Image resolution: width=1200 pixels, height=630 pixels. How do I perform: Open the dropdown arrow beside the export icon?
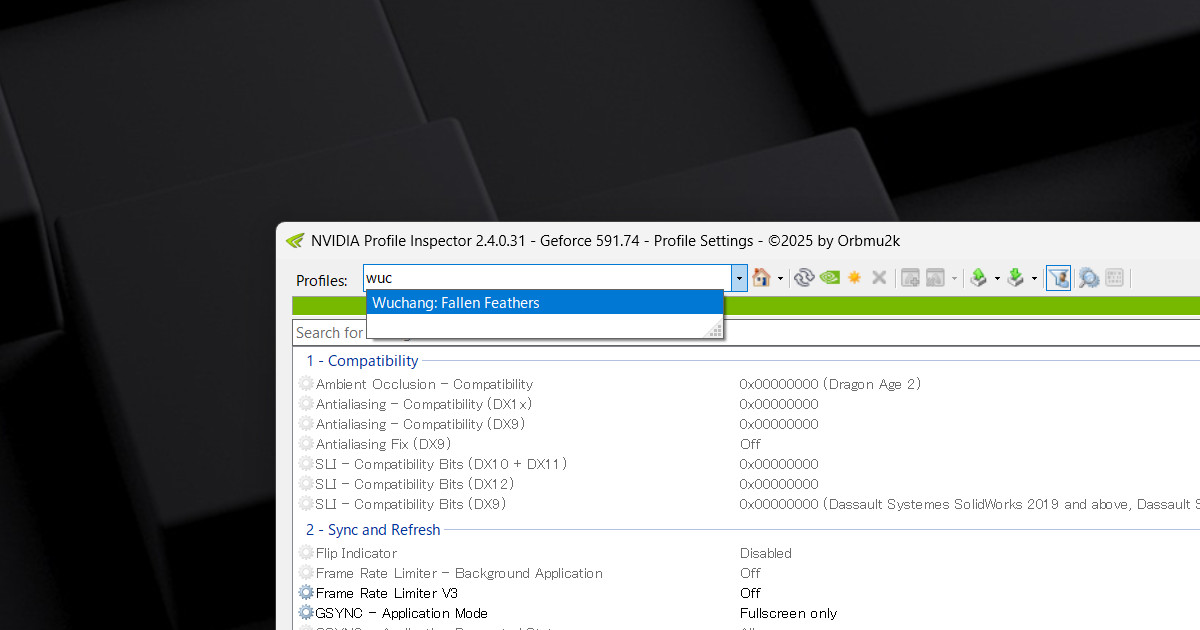pyautogui.click(x=997, y=278)
